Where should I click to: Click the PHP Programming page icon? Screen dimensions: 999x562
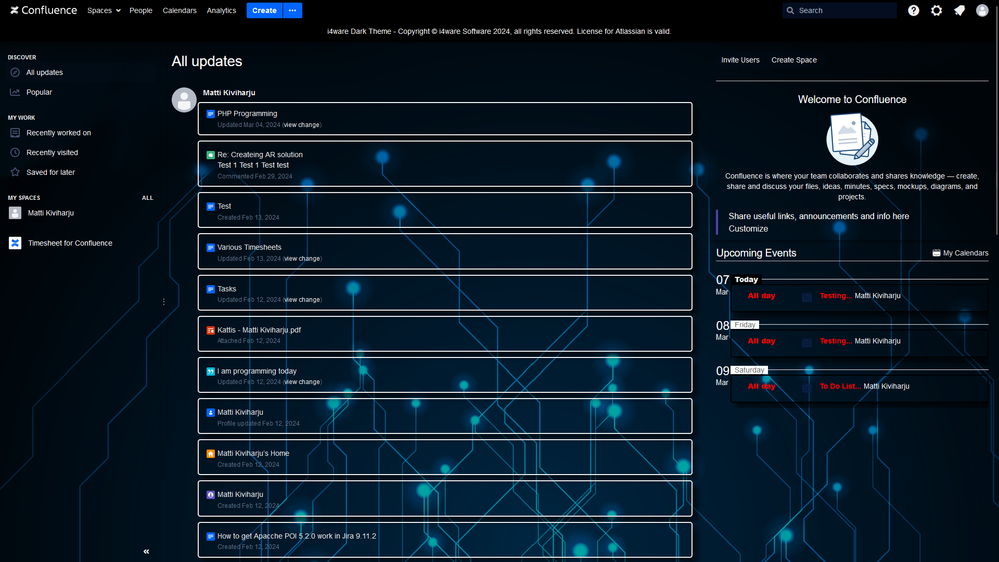pyautogui.click(x=210, y=114)
